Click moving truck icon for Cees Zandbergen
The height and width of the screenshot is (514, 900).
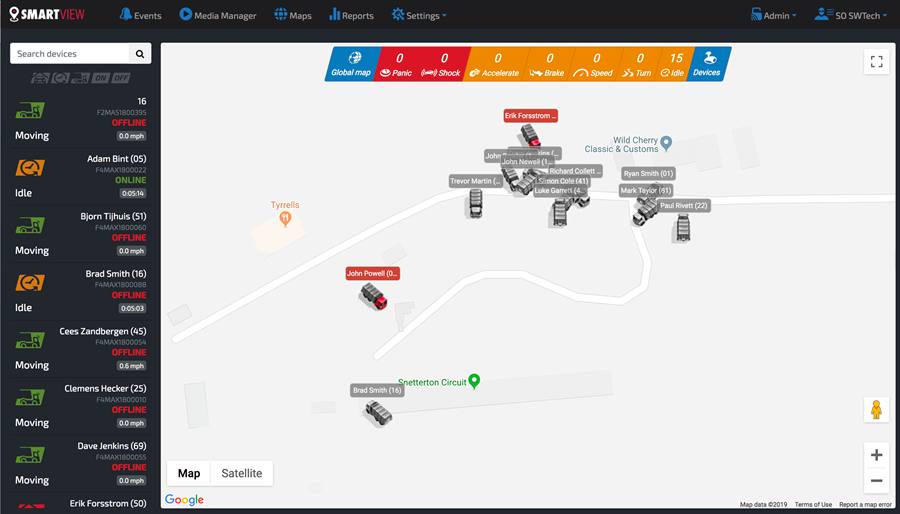coord(30,340)
